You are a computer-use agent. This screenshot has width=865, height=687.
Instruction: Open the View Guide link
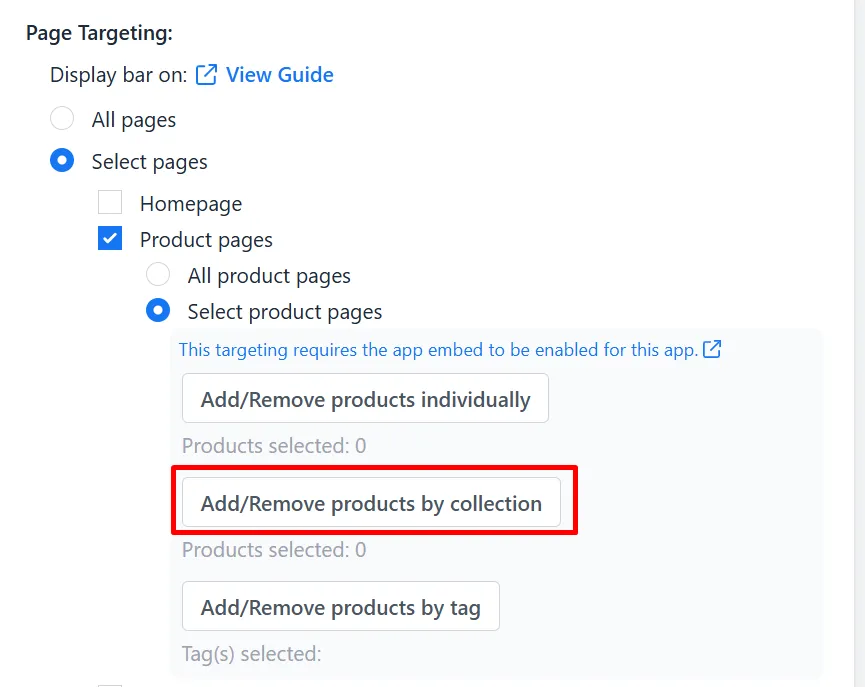280,75
